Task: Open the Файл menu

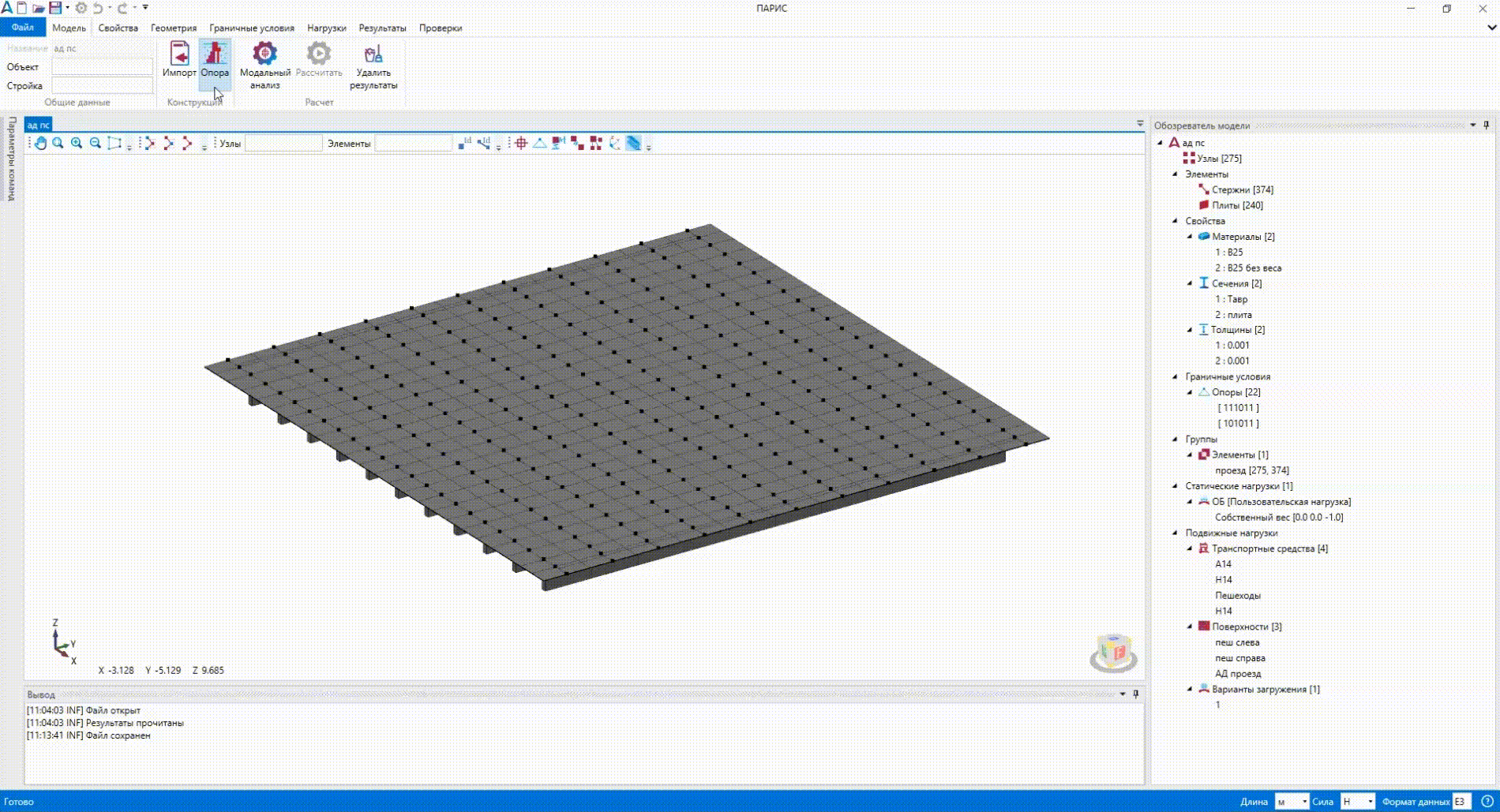Action: 22,28
